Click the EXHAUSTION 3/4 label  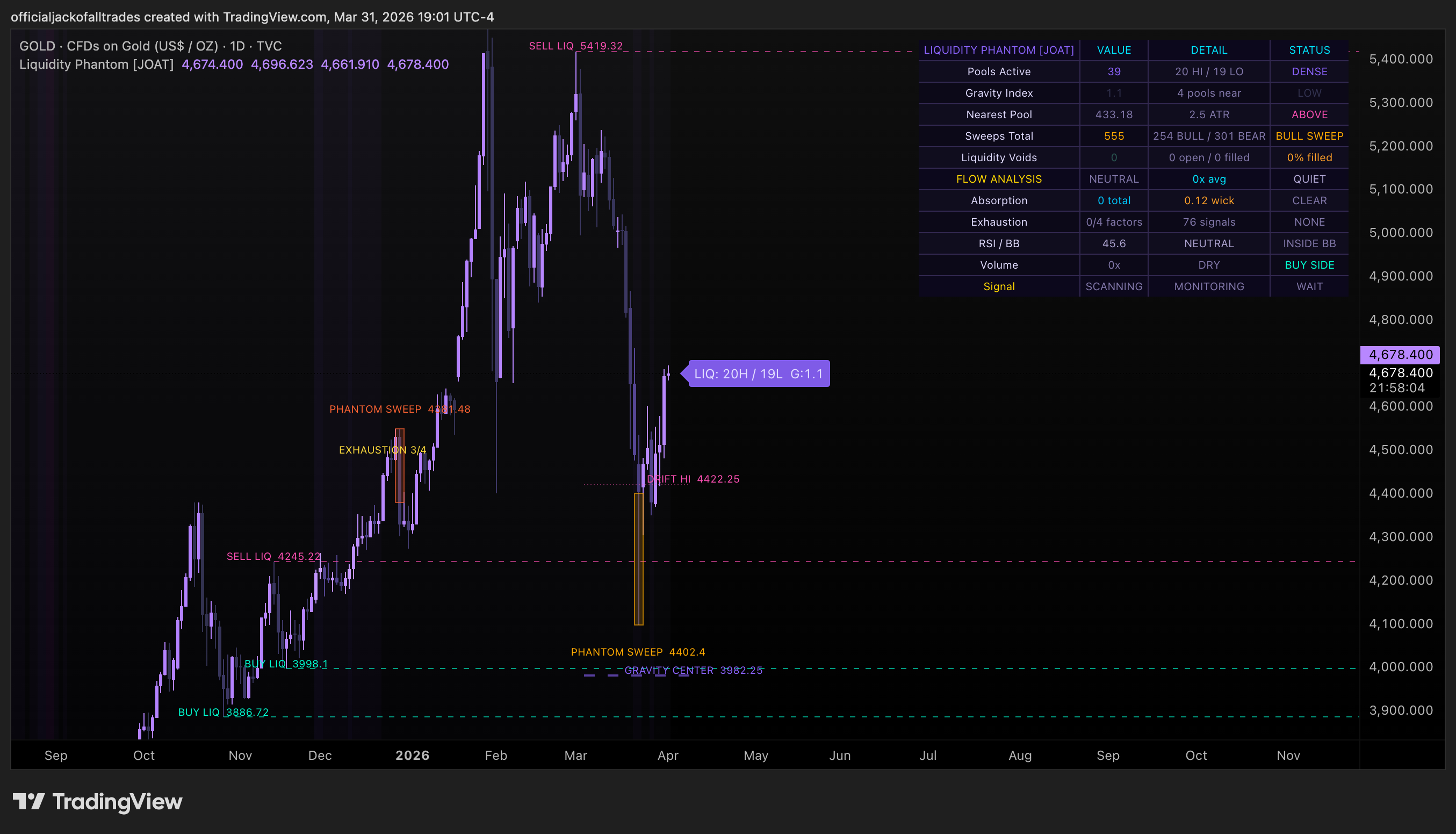(x=383, y=450)
